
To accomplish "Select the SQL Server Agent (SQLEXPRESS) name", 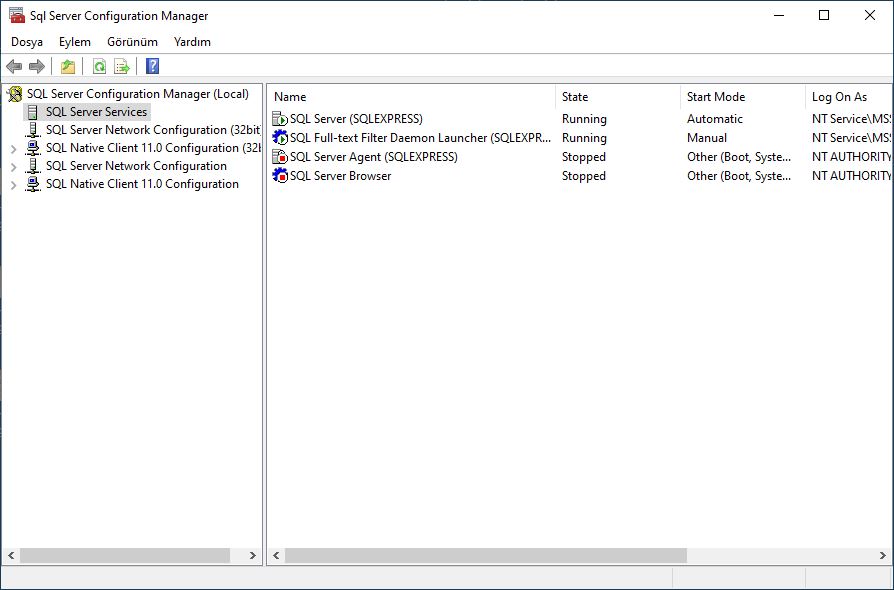I will coord(373,157).
